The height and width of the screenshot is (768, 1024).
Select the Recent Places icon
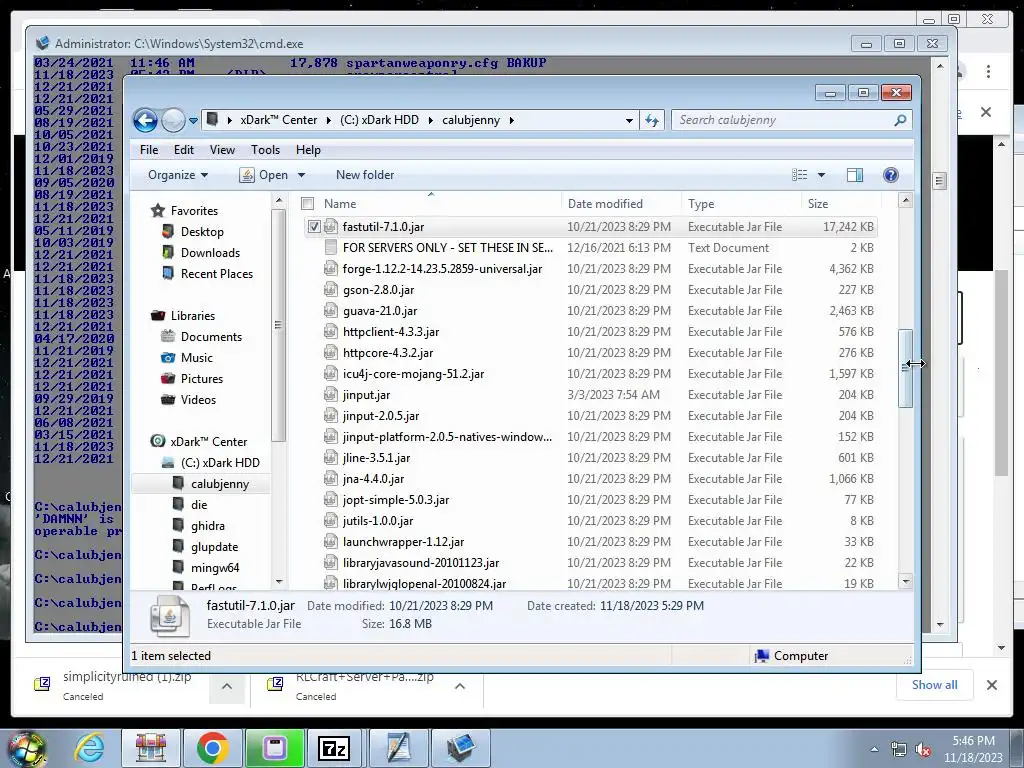tap(168, 274)
